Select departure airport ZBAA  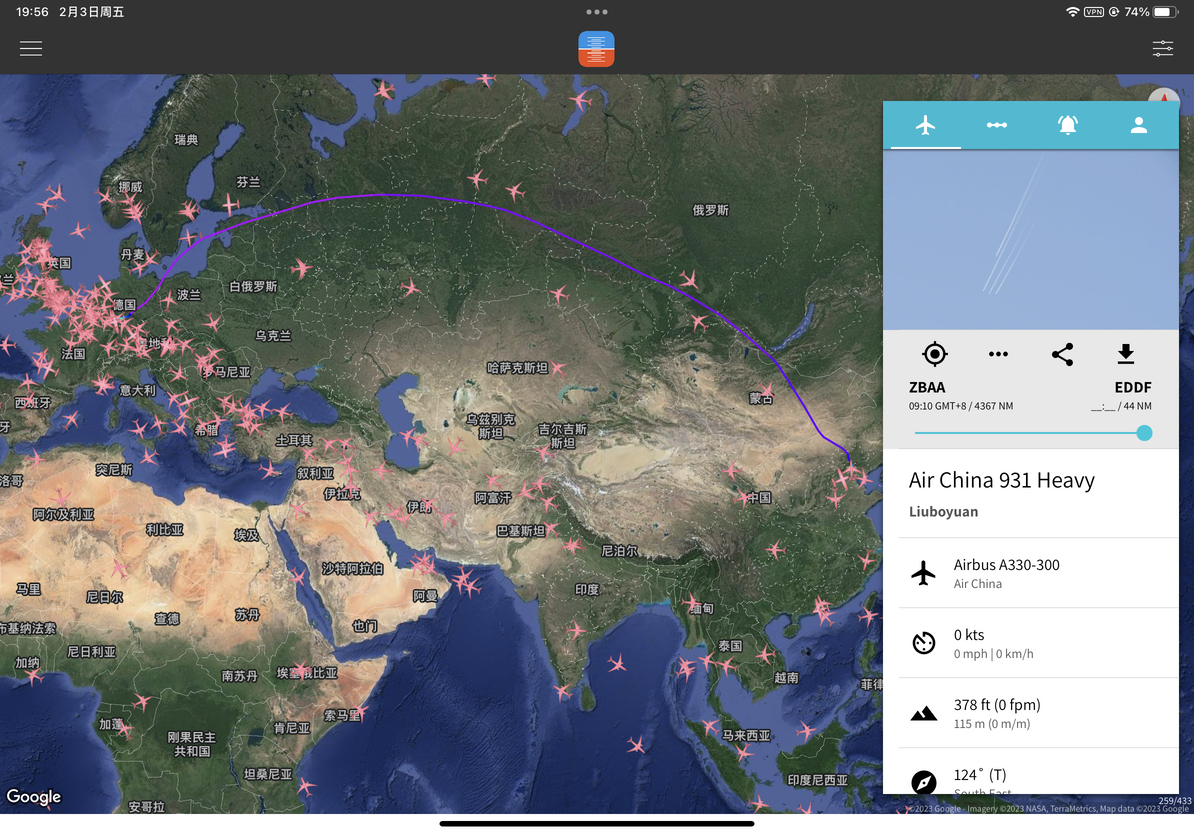coord(927,387)
